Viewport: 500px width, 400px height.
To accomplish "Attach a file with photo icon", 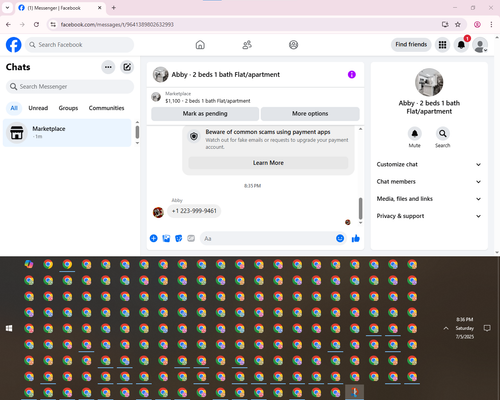I will point(166,238).
